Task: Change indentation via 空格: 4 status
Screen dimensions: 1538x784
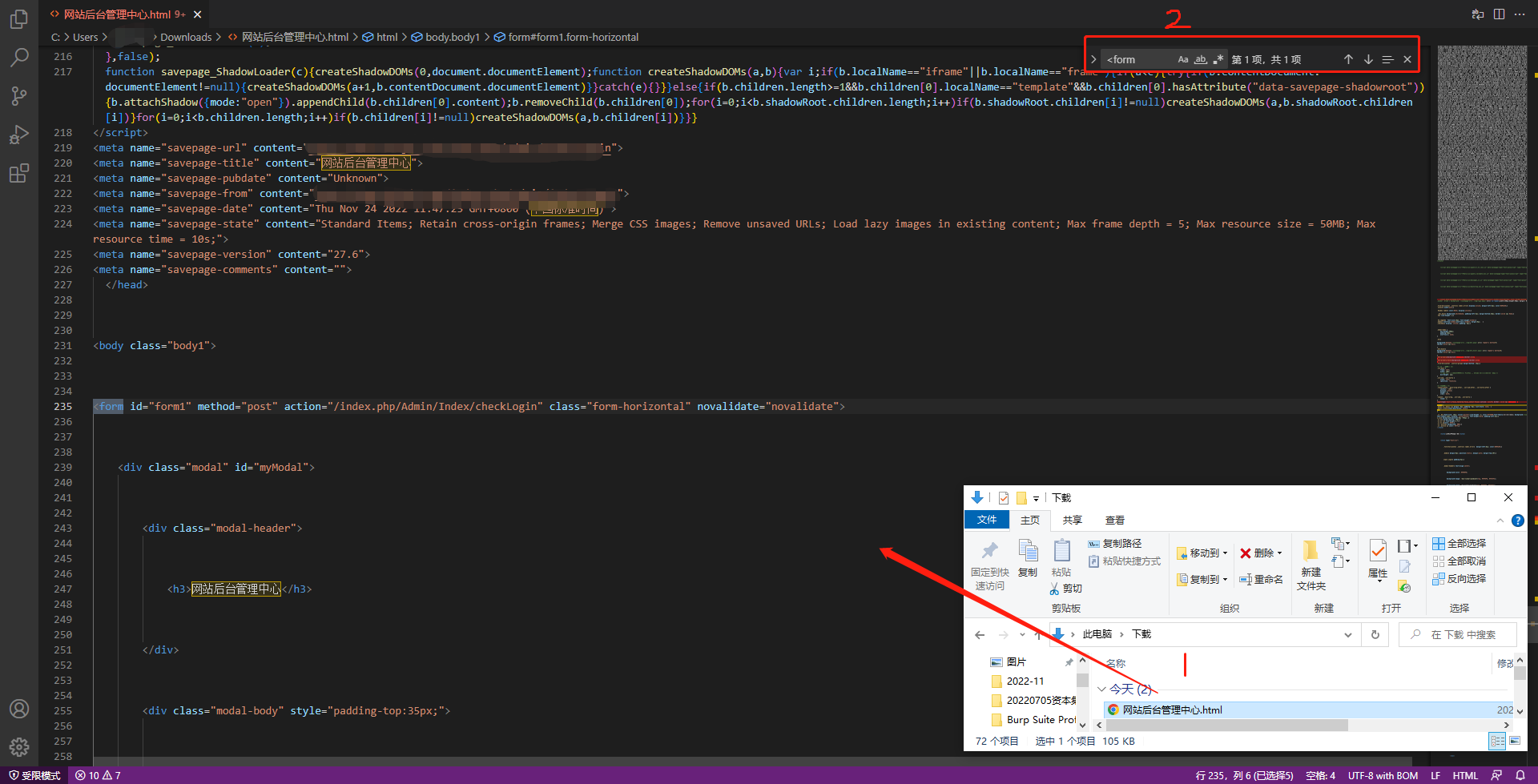Action: pos(1320,775)
